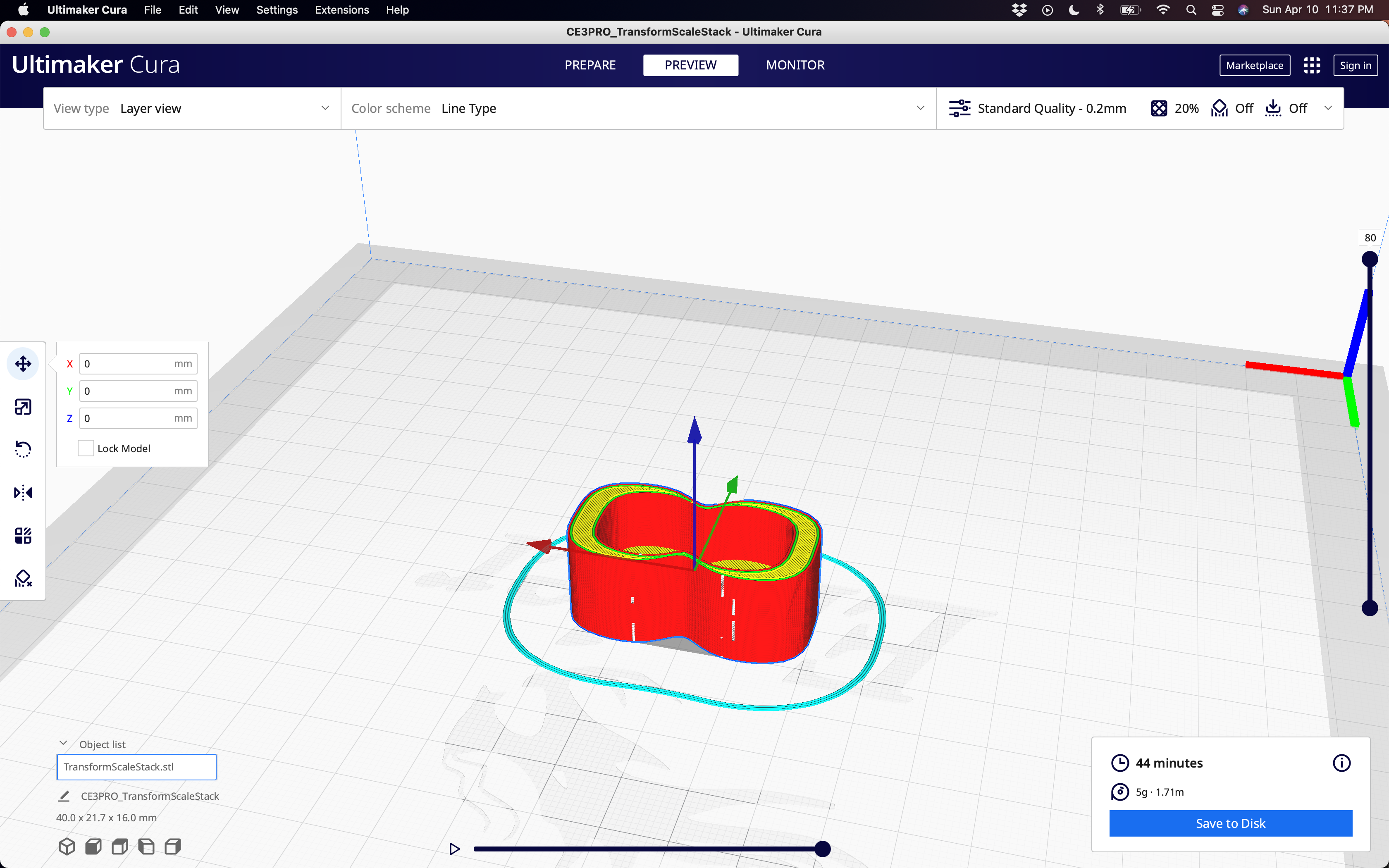Switch to MONITOR tab

(x=795, y=64)
